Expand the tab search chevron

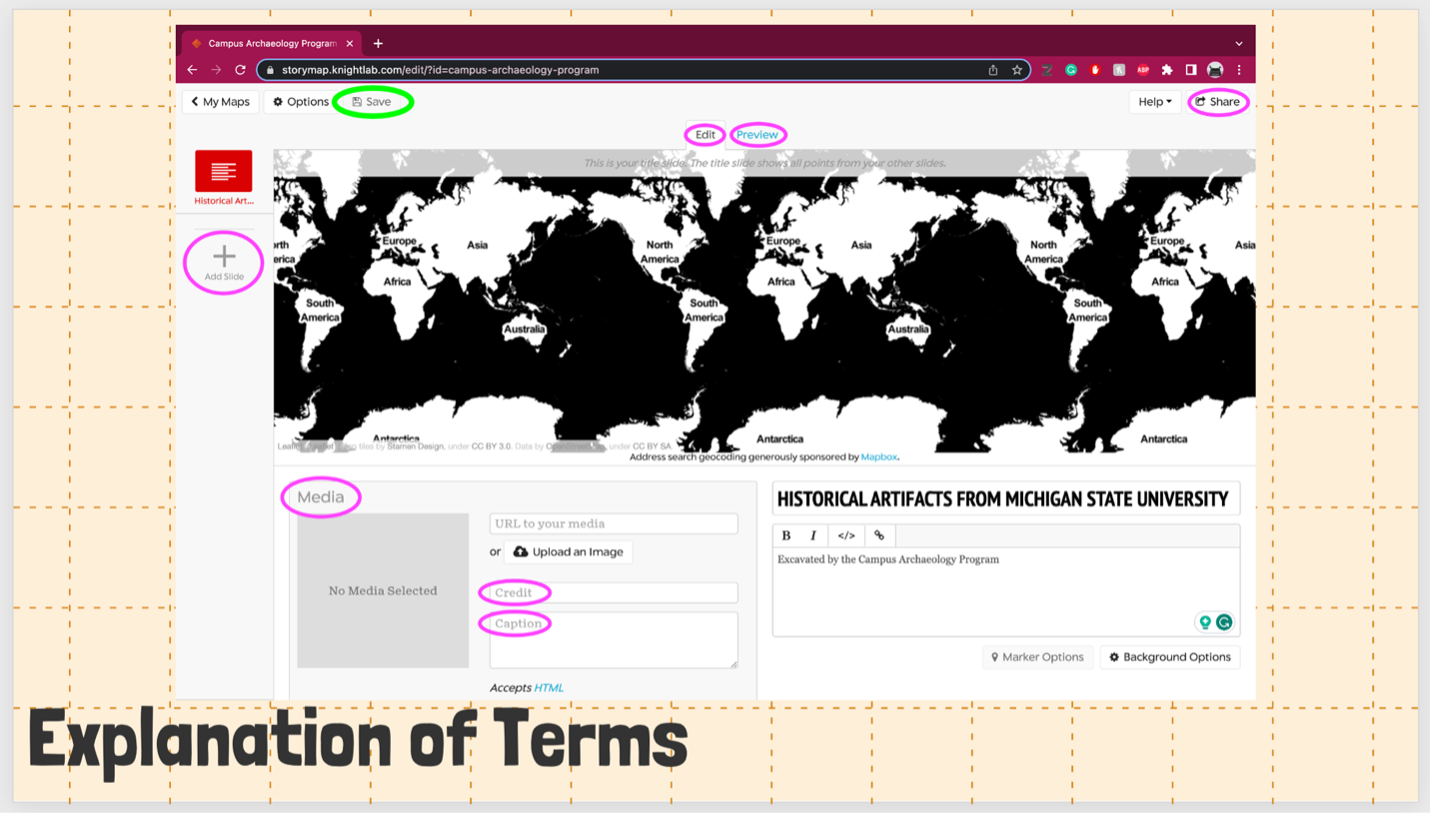1239,44
